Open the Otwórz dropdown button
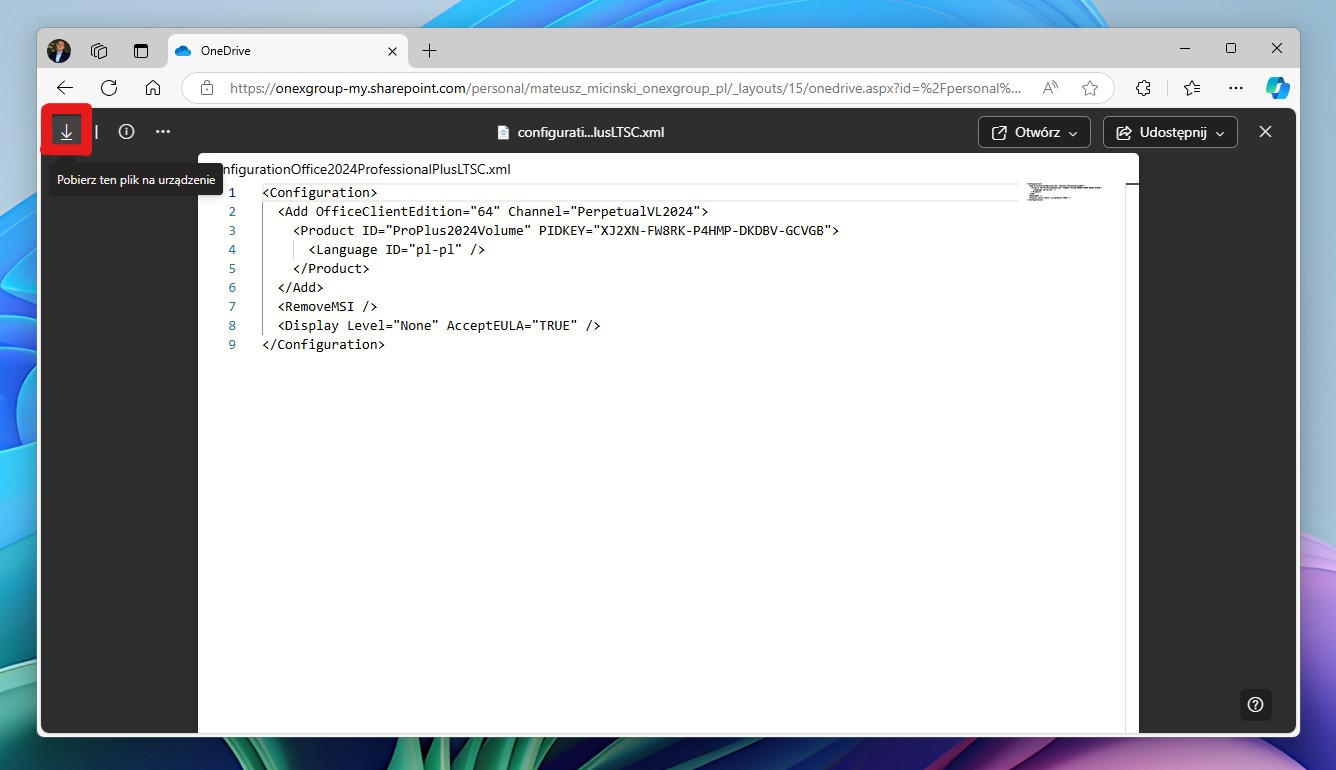 point(1034,132)
